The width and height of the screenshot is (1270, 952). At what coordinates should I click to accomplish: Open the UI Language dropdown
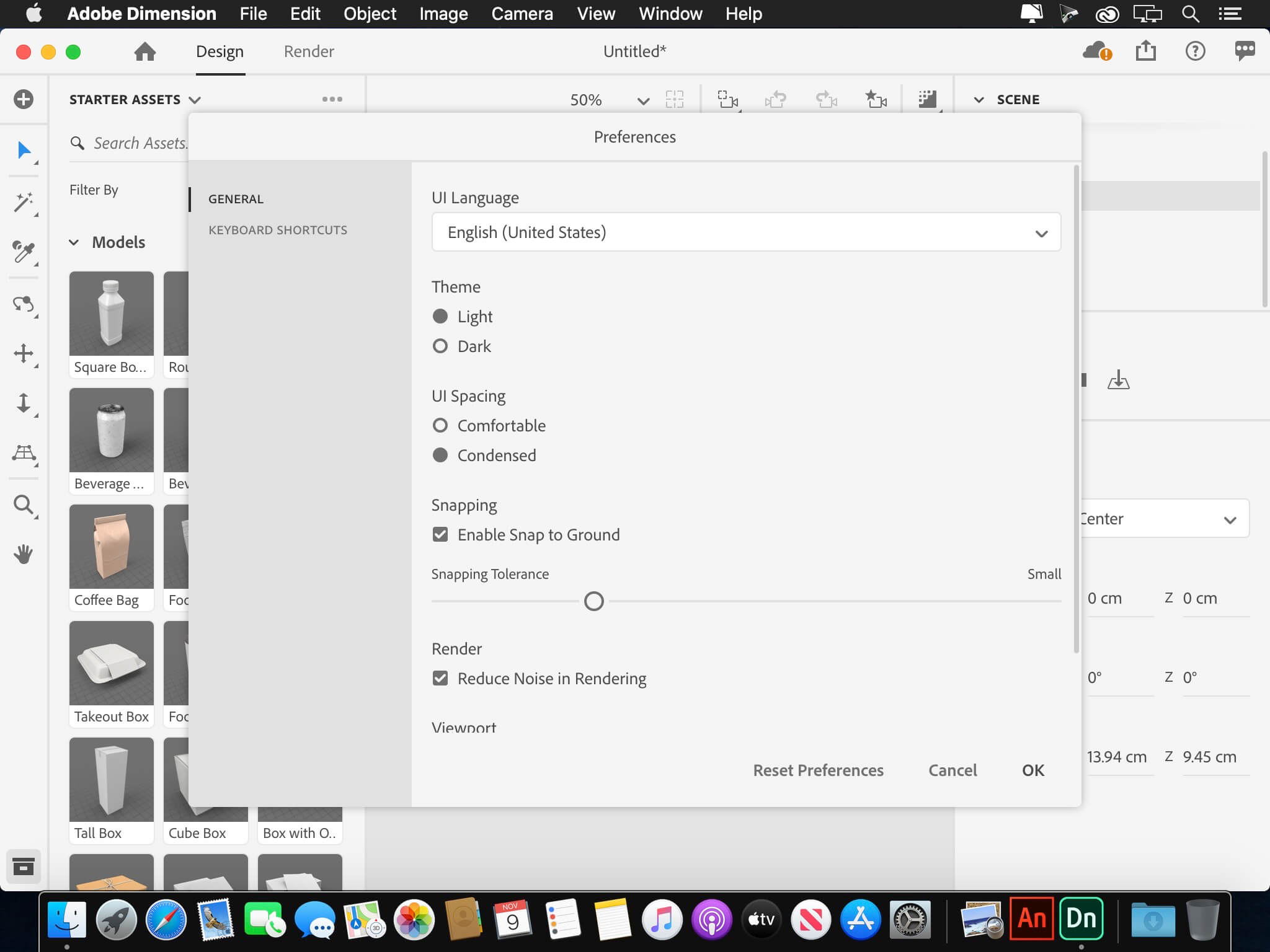click(x=746, y=232)
